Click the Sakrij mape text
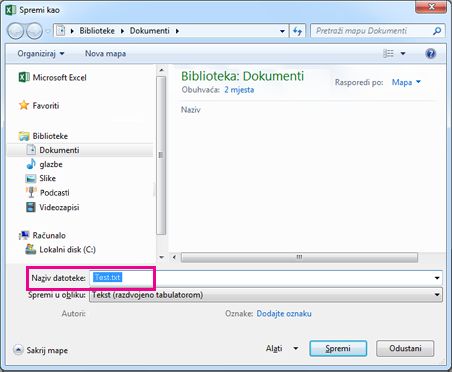The height and width of the screenshot is (372, 452). [47, 350]
